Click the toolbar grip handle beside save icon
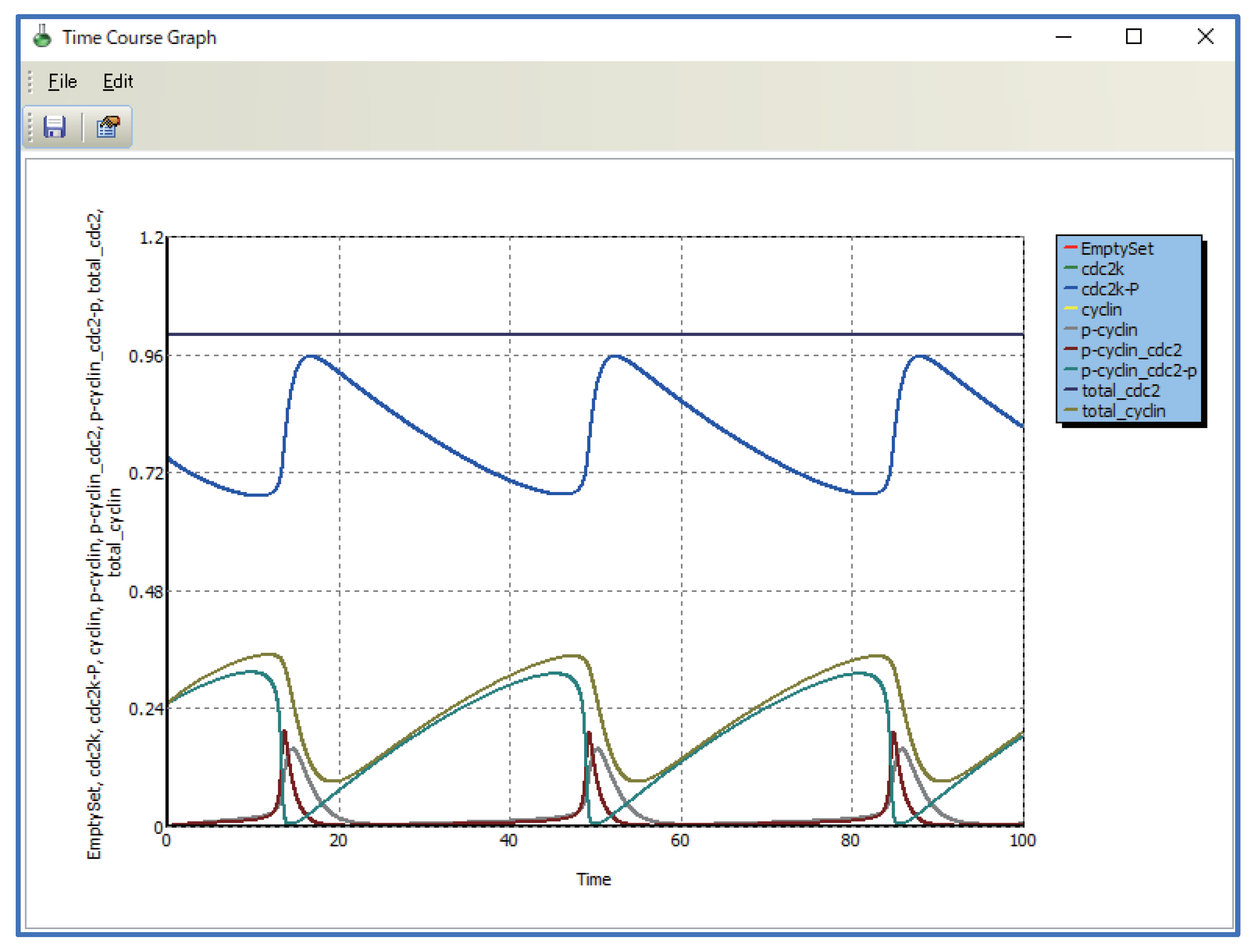This screenshot has width=1255, height=952. point(31,127)
